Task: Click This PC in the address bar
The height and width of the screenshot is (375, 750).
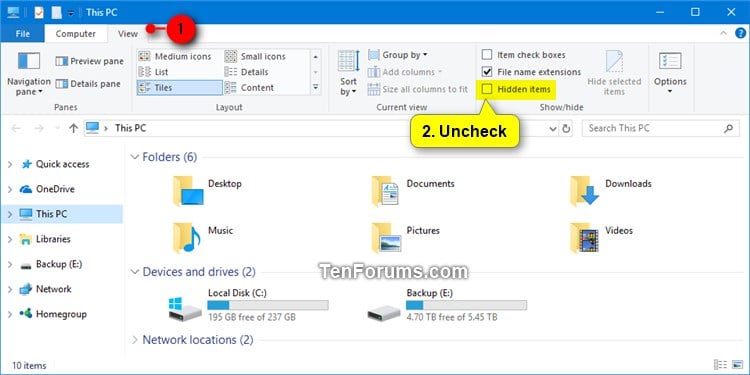Action: pos(131,128)
